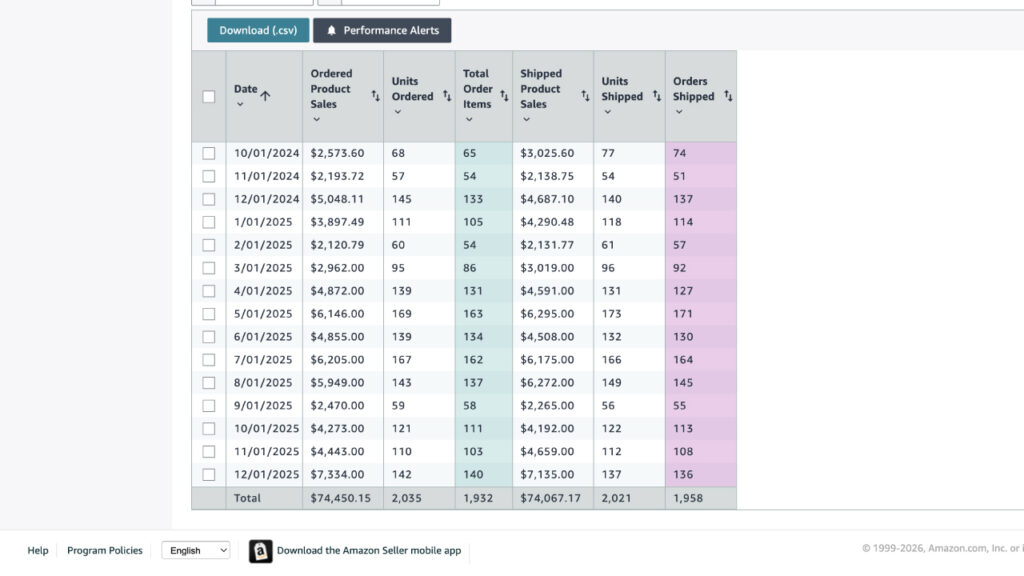Click the Download (.csv) button
This screenshot has height=576, width=1024.
[258, 30]
